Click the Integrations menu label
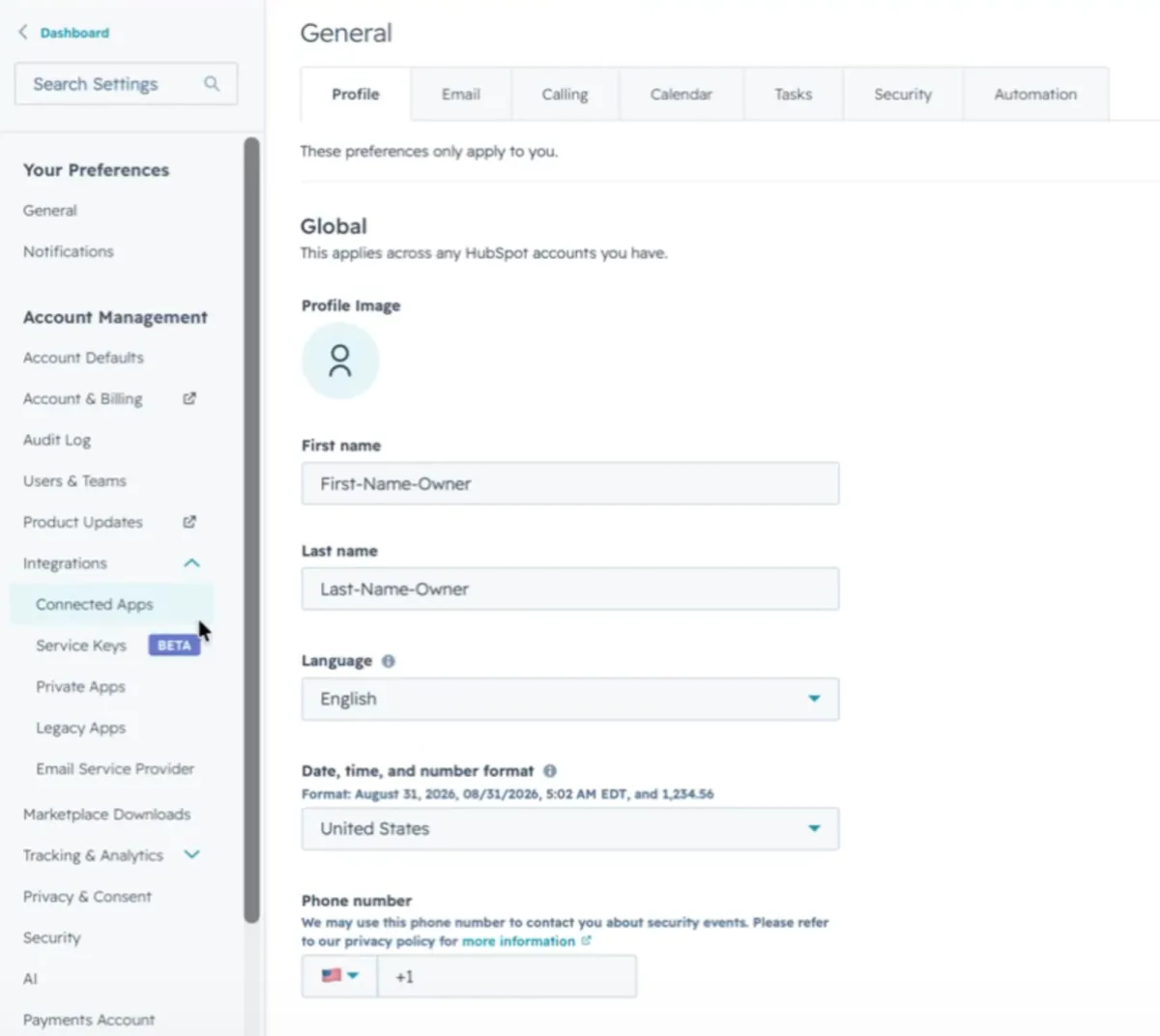The width and height of the screenshot is (1160, 1036). pyautogui.click(x=65, y=562)
